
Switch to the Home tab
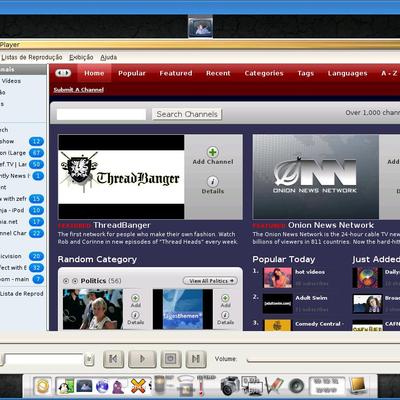click(x=94, y=73)
